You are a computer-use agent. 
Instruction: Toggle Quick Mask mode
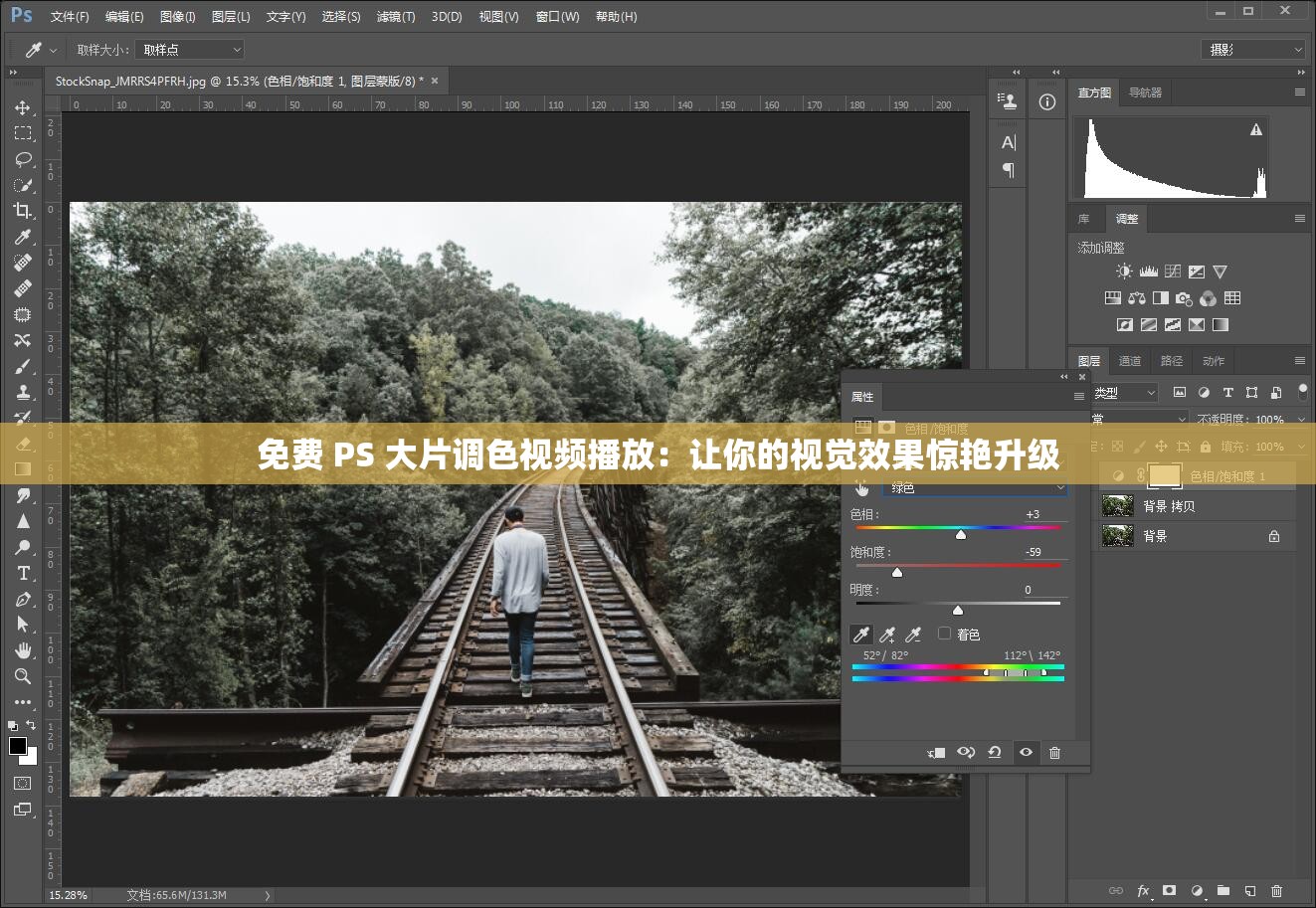[x=22, y=784]
